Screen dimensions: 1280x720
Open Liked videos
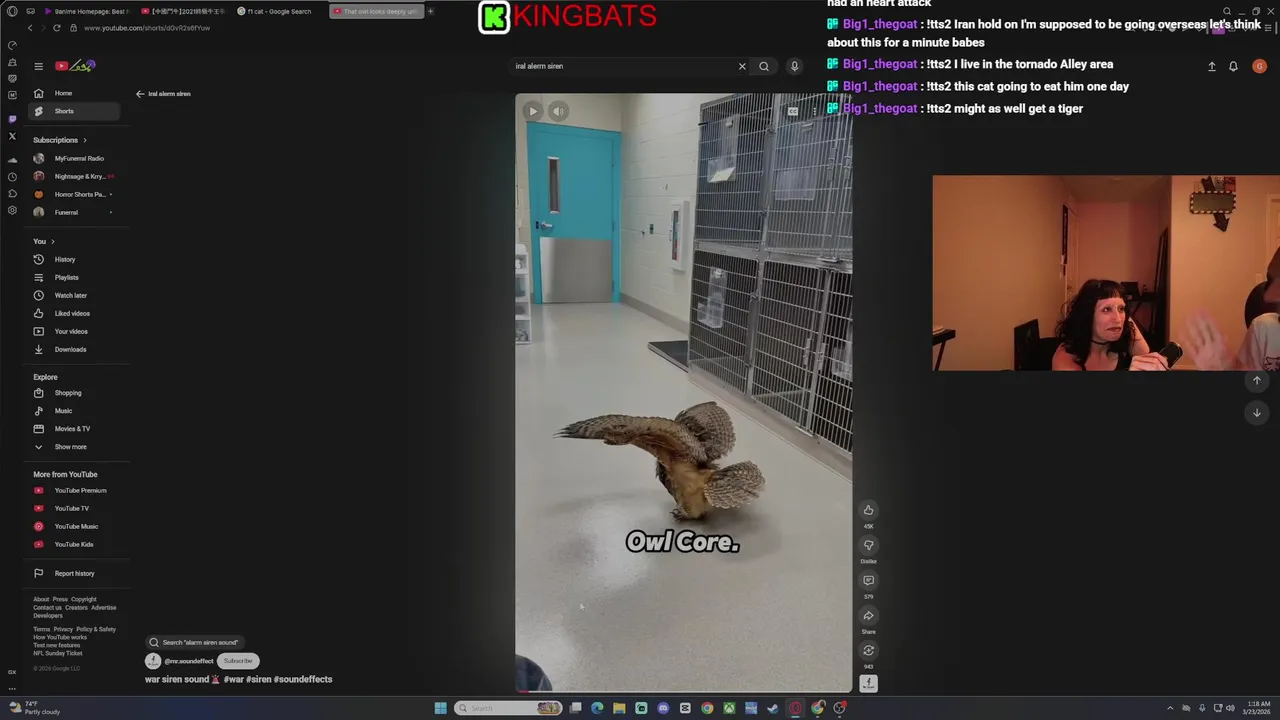[x=72, y=313]
